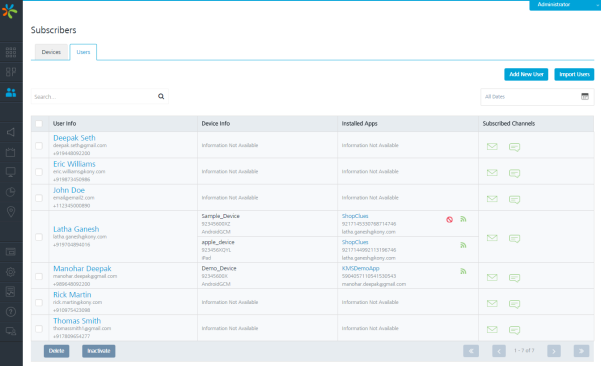Switch to the Devices tab
The image size is (601, 366).
pos(51,52)
